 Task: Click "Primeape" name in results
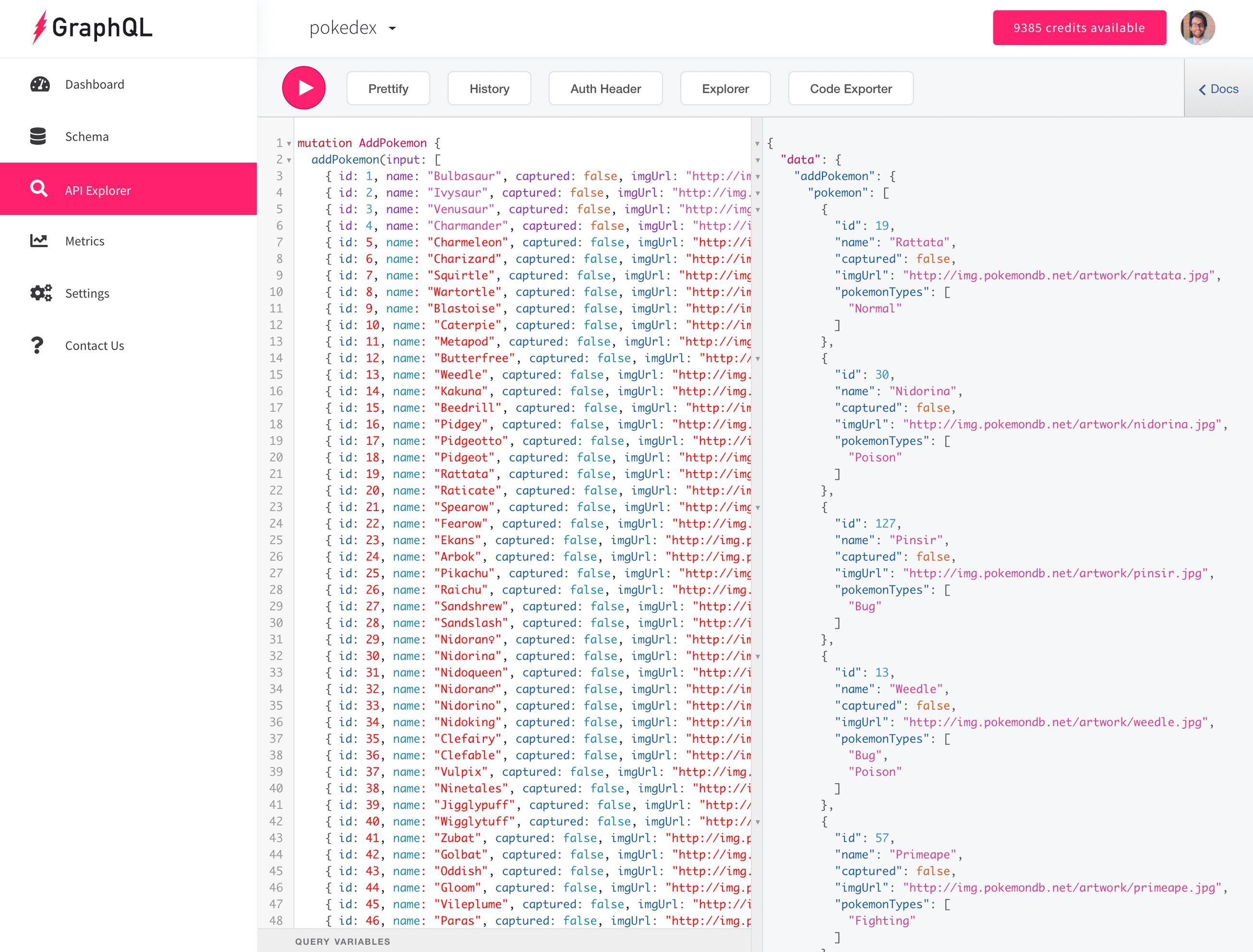pyautogui.click(x=922, y=855)
